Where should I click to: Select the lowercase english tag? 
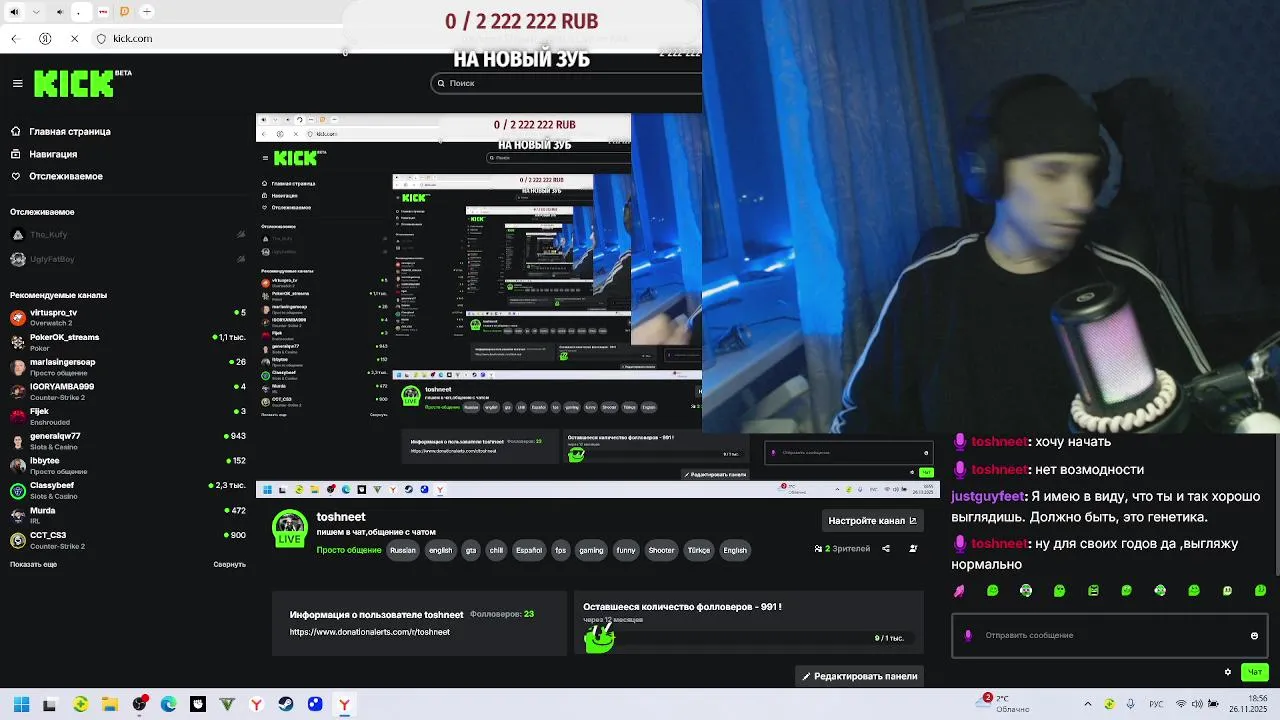tap(440, 550)
